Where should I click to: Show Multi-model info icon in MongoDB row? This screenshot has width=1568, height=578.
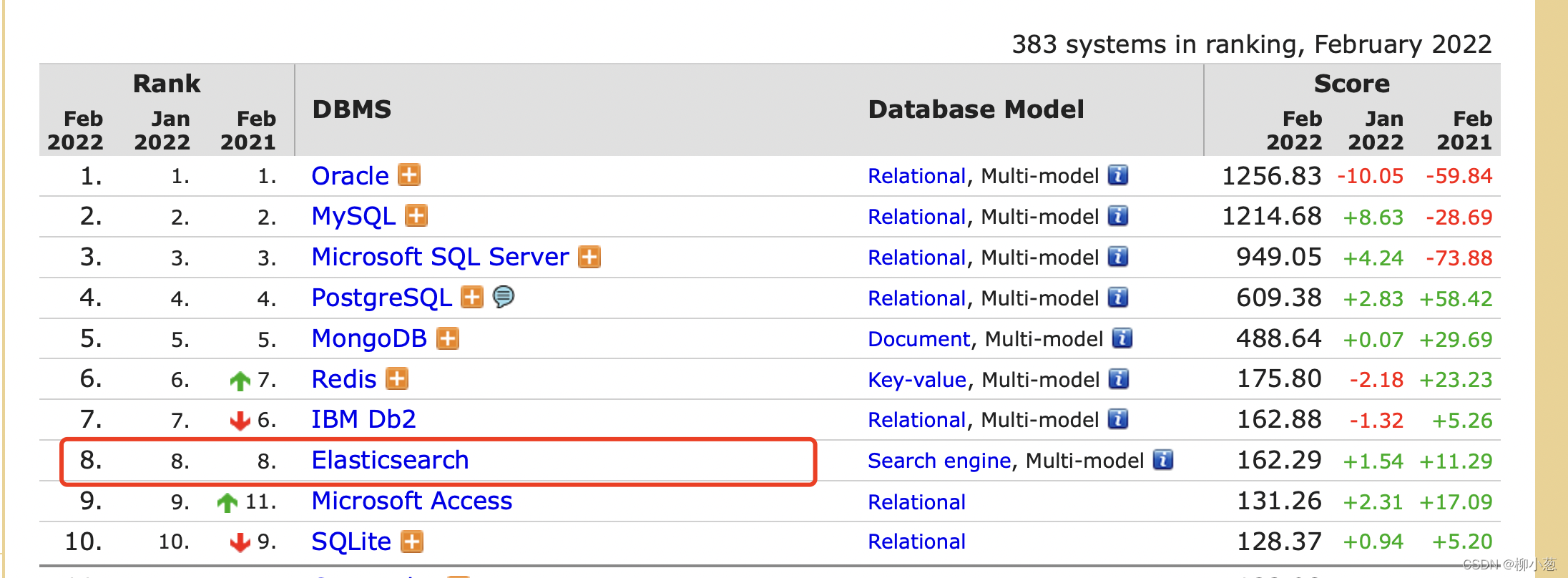[1122, 338]
